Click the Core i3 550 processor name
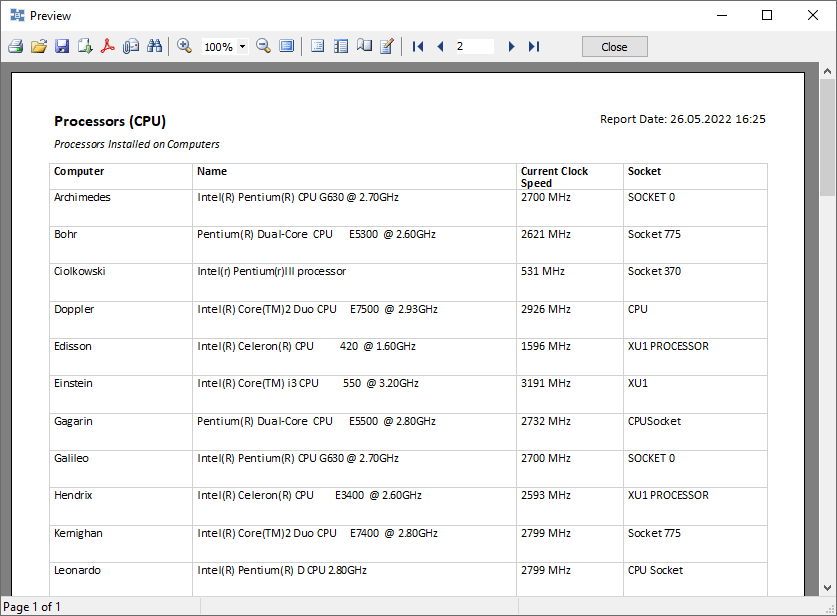Screen dimensions: 837x616 (x=307, y=383)
